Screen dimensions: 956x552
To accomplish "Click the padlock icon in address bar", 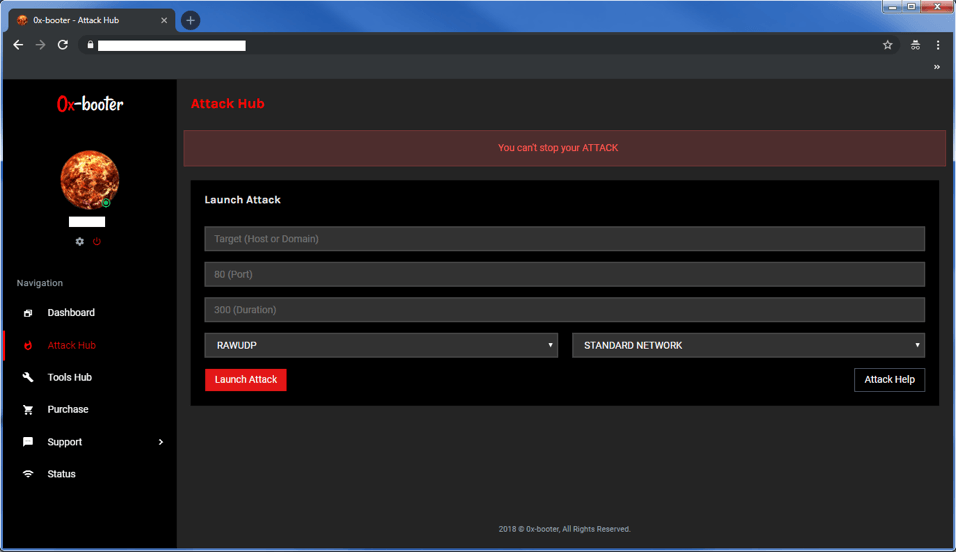I will pos(90,45).
